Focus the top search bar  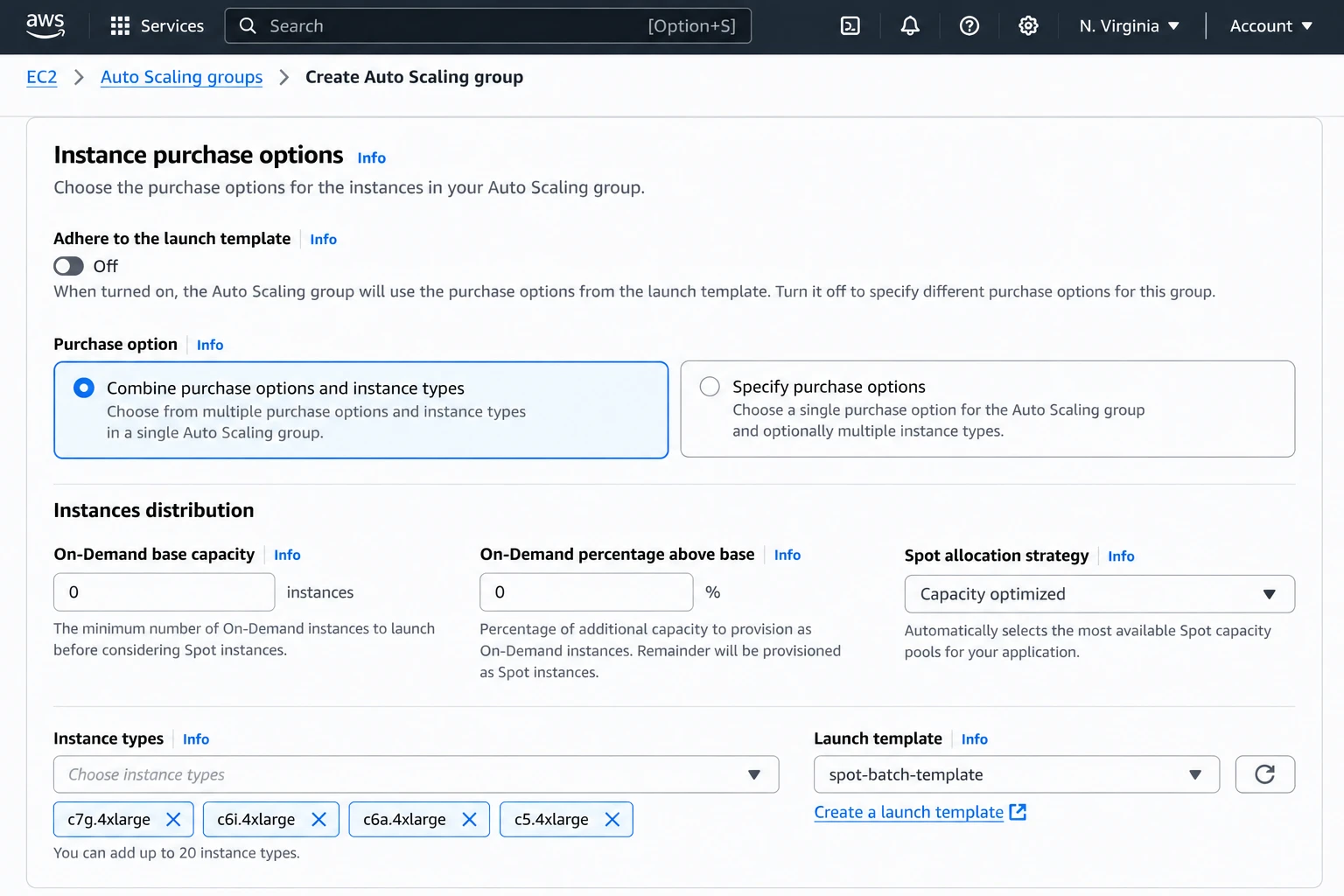pos(487,26)
